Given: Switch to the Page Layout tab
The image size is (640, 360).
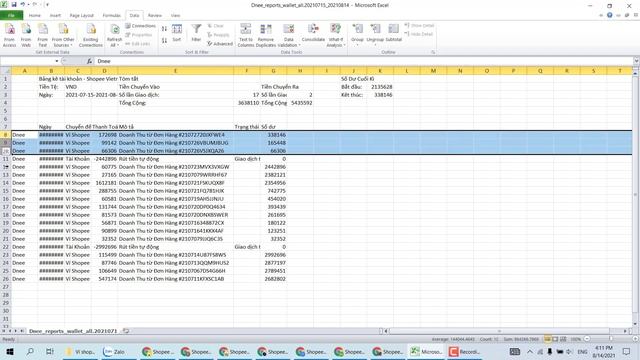Looking at the screenshot, I should point(82,16).
